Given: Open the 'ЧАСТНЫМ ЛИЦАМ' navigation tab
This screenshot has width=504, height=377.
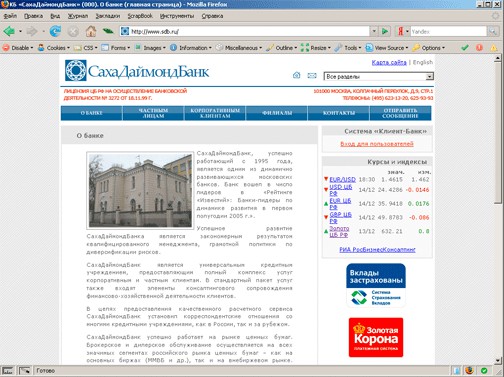Looking at the screenshot, I should (153, 113).
